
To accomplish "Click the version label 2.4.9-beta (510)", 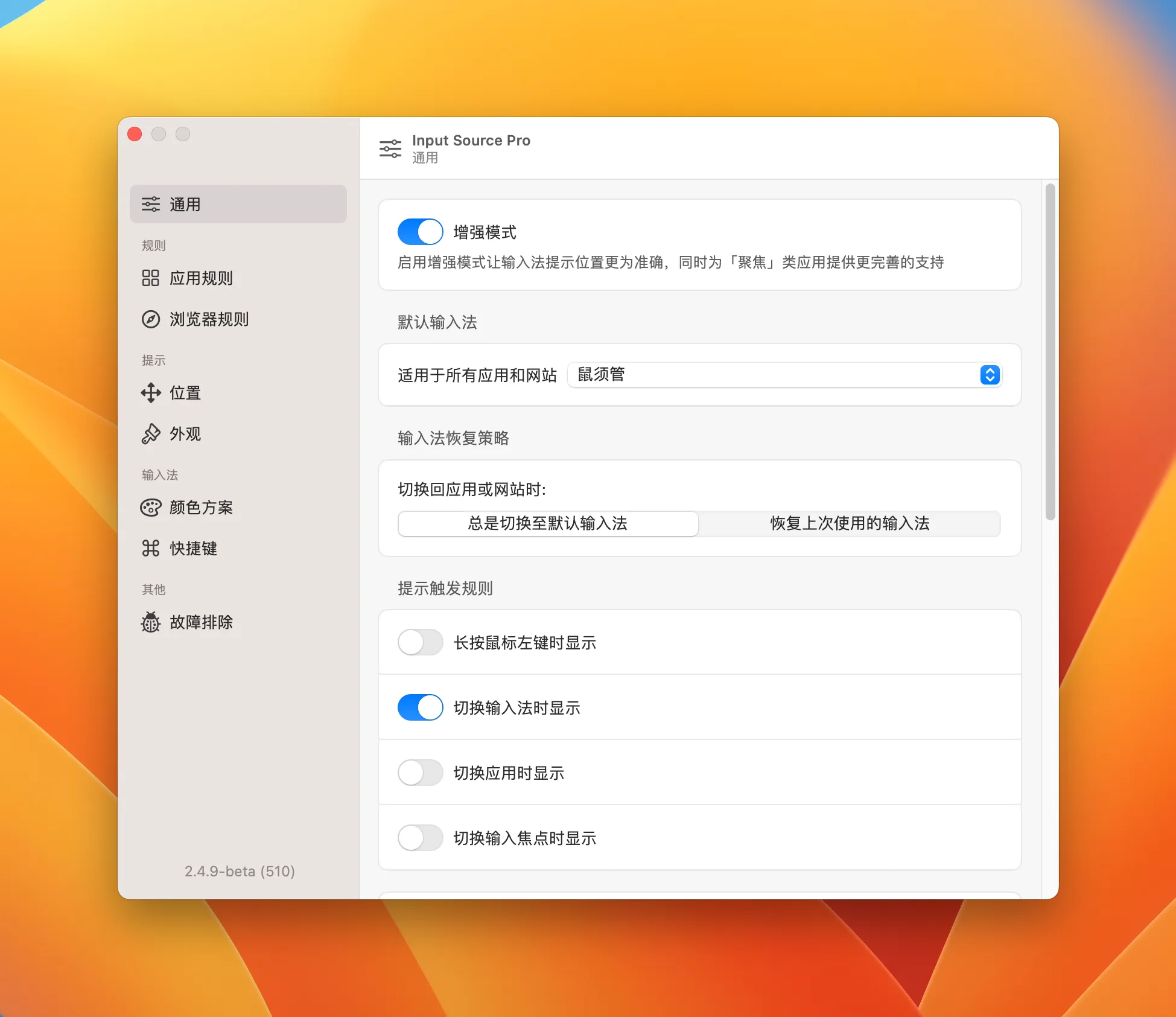I will [238, 871].
